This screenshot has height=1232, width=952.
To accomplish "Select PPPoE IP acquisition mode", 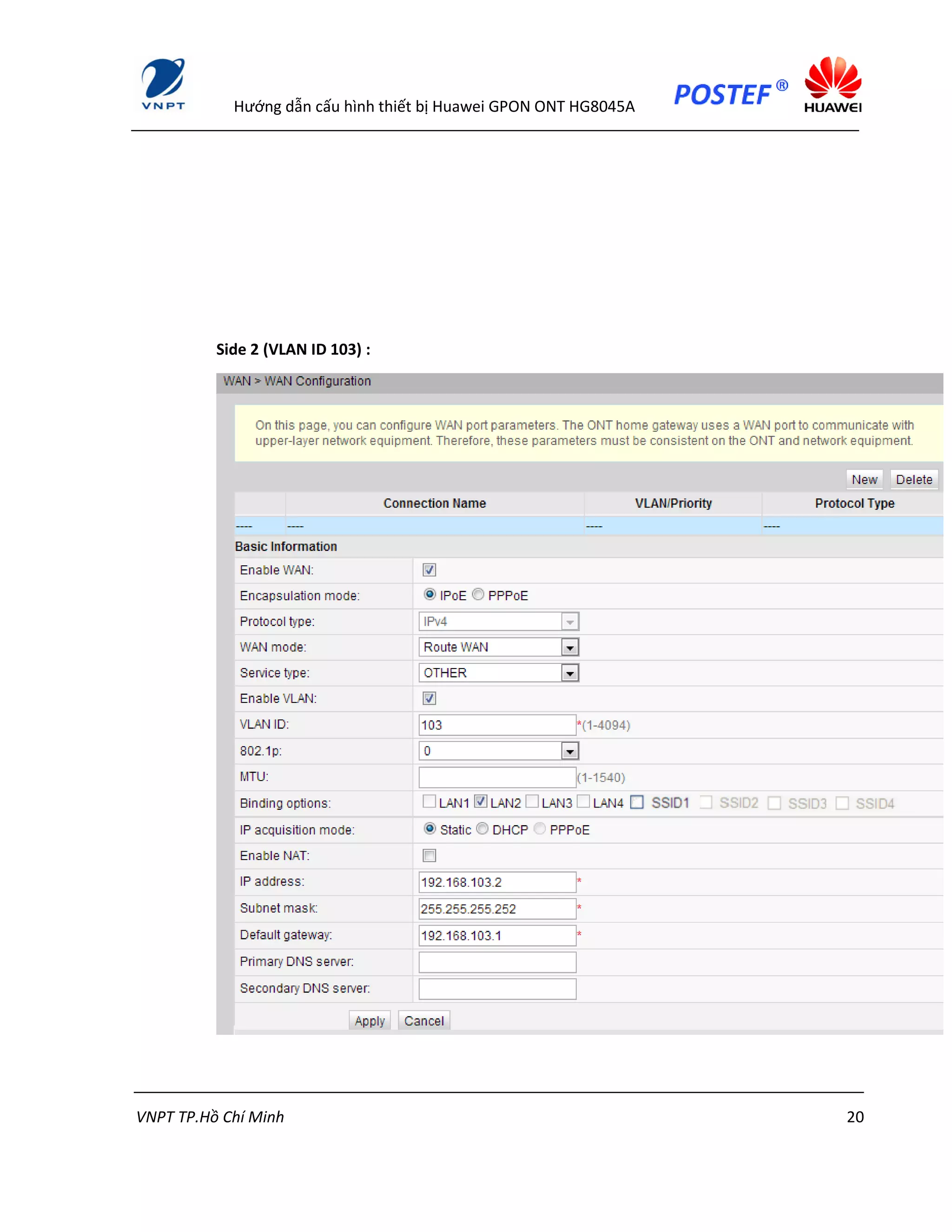I will pos(540,828).
